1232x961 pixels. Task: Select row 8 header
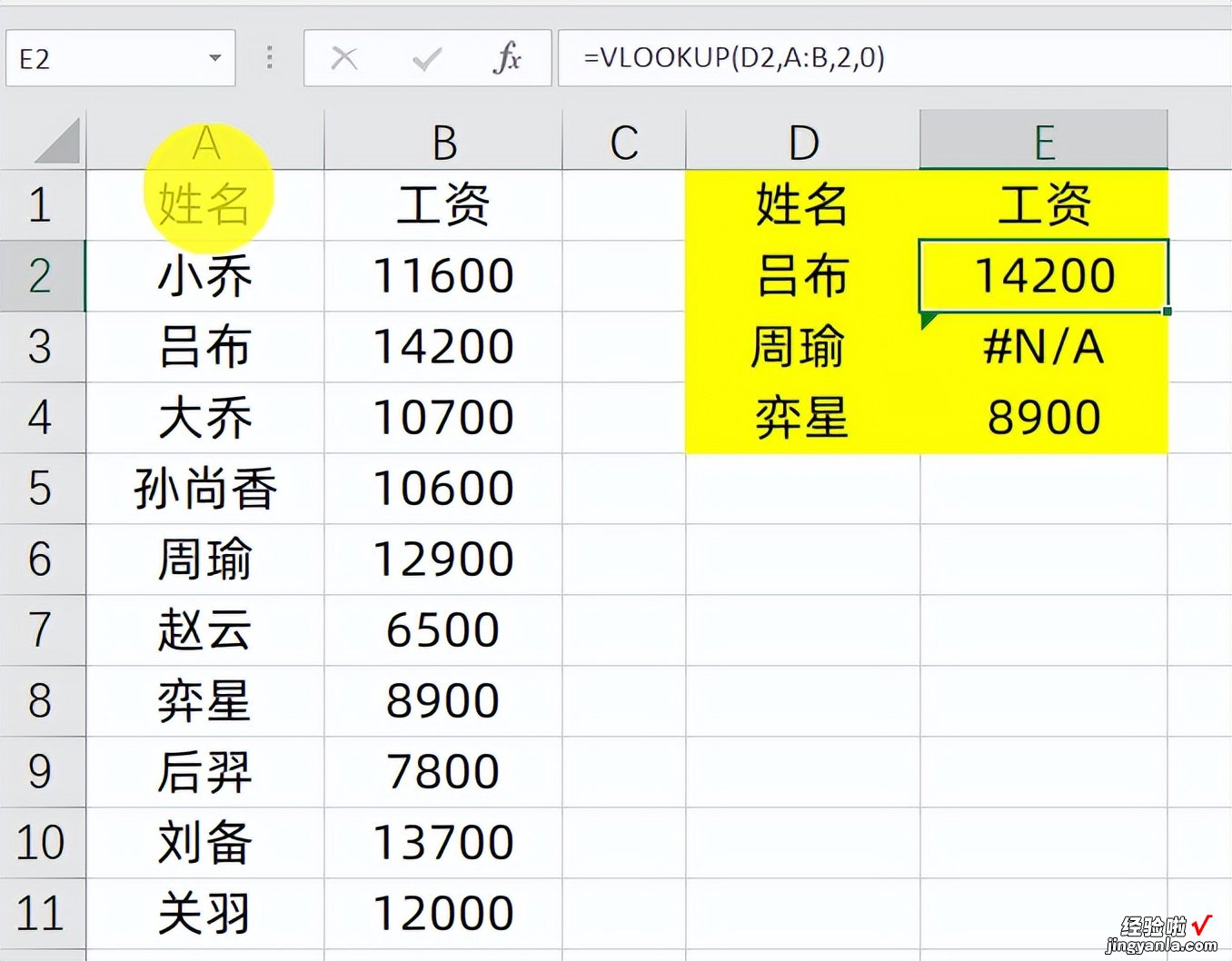[42, 701]
